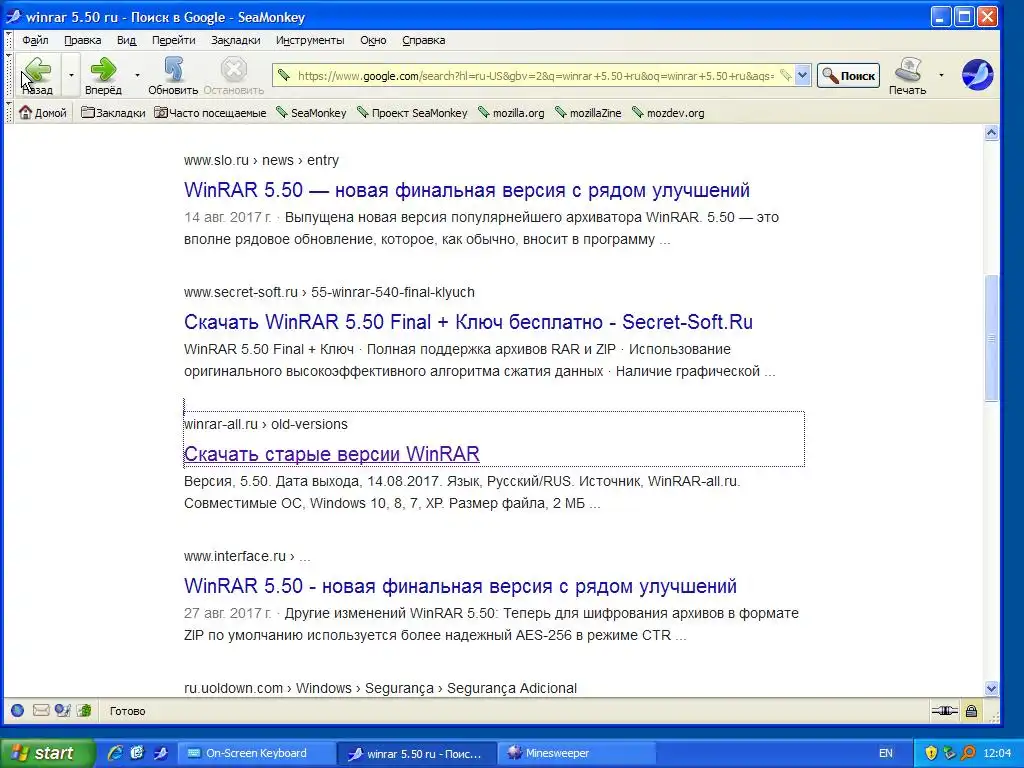Go back with the Назад arrow button
The image size is (1024, 768).
click(x=37, y=75)
